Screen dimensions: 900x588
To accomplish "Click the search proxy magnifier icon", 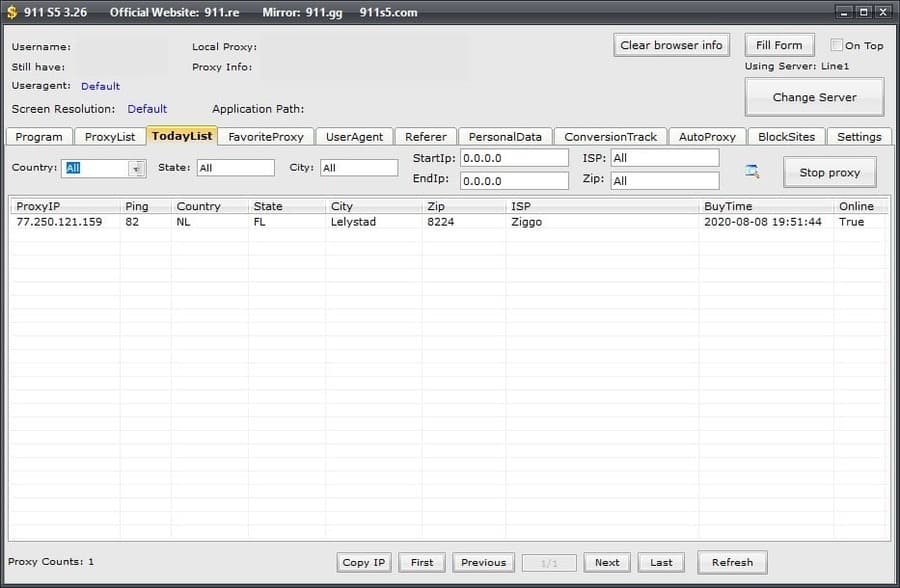I will point(752,171).
